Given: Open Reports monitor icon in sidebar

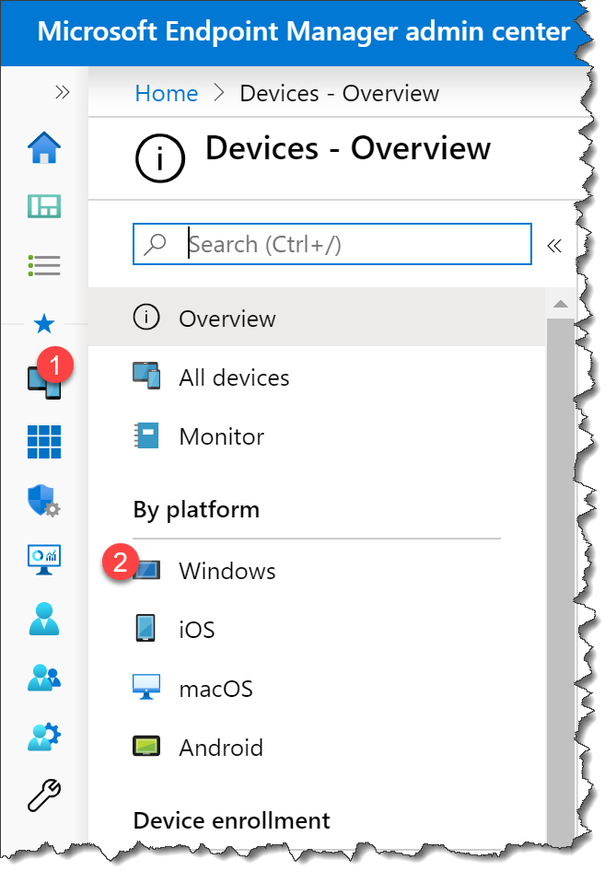Looking at the screenshot, I should point(44,560).
